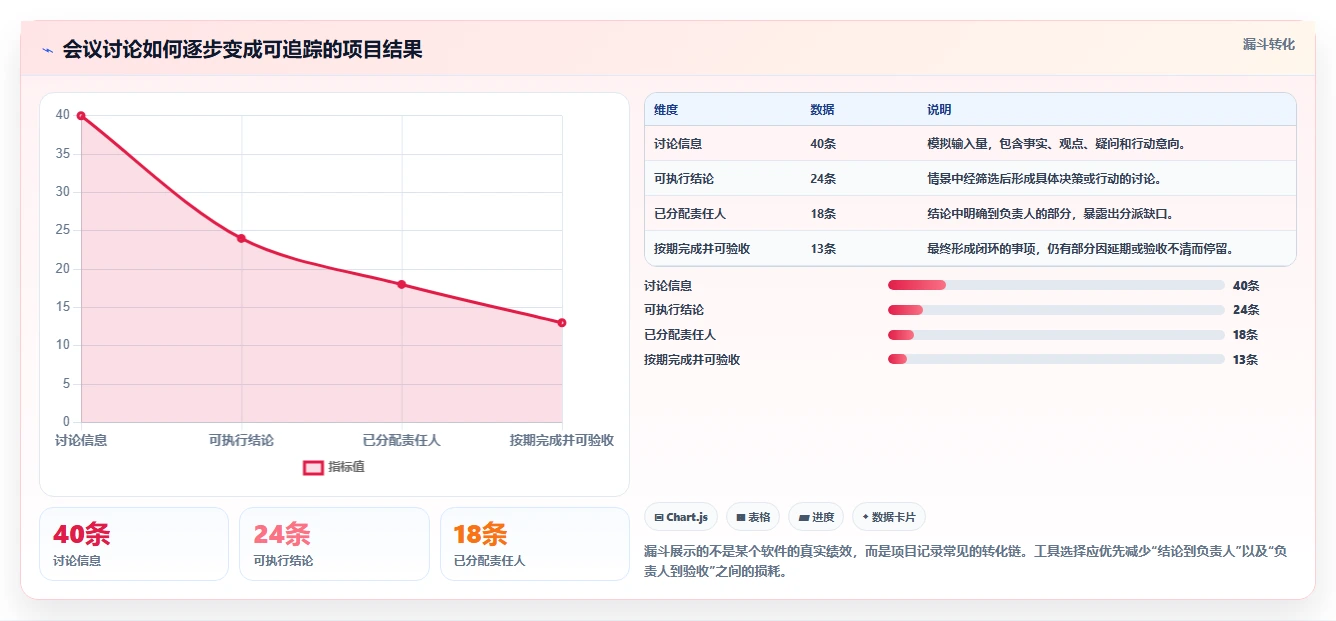This screenshot has height=621, width=1336.
Task: Click the chart data point for 已分配责任人
Action: [402, 284]
